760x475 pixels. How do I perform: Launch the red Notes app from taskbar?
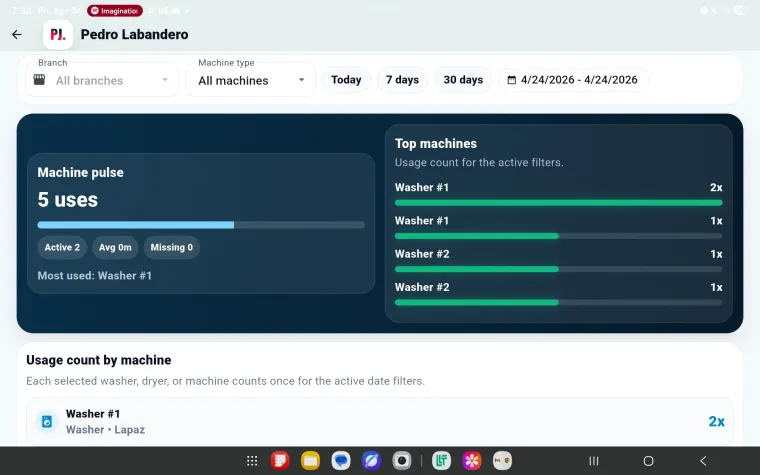tap(280, 460)
